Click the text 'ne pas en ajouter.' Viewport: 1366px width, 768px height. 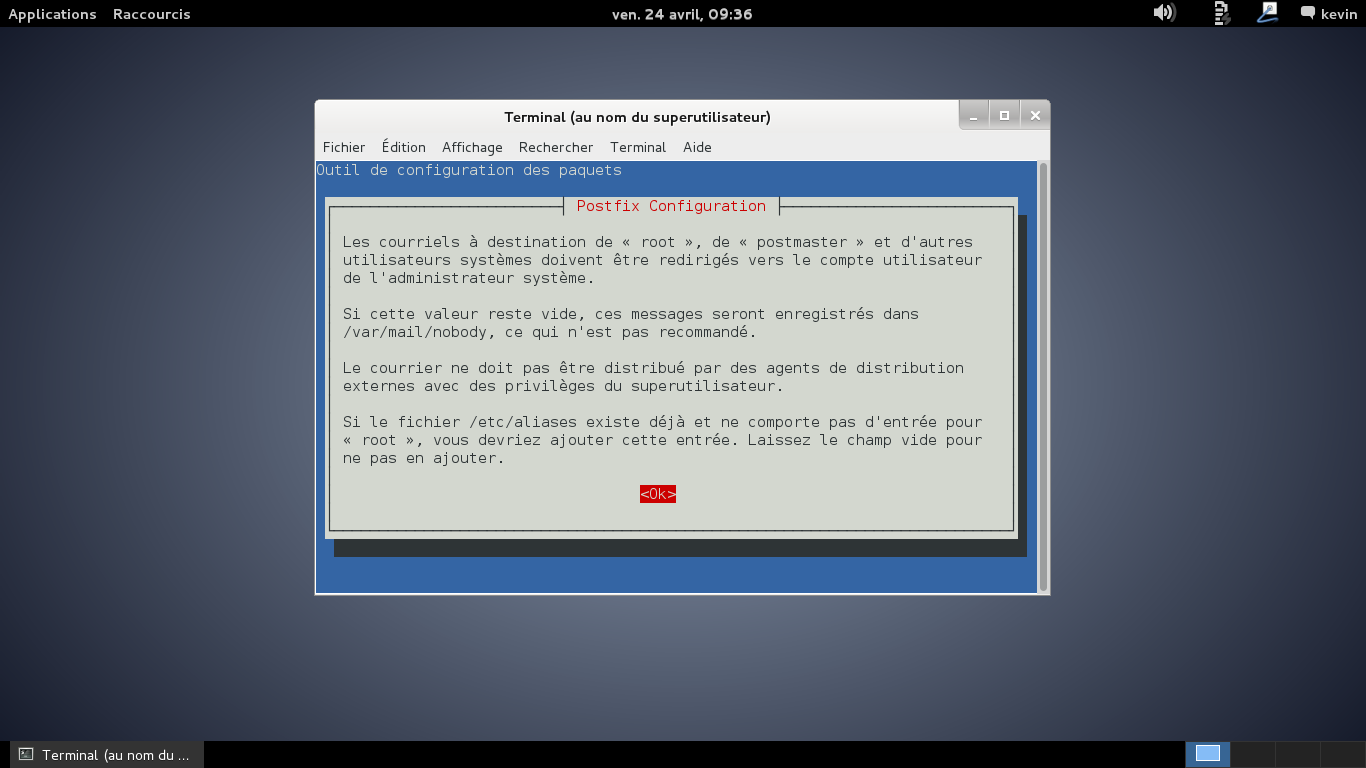[424, 458]
